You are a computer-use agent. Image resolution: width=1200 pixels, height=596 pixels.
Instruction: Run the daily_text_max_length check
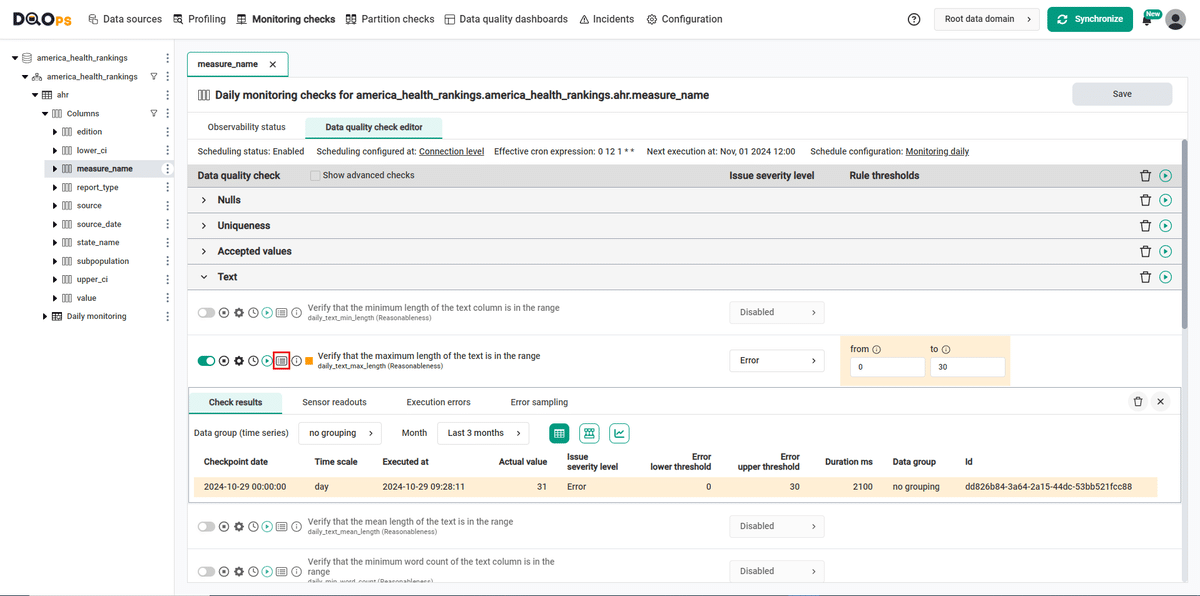[267, 361]
